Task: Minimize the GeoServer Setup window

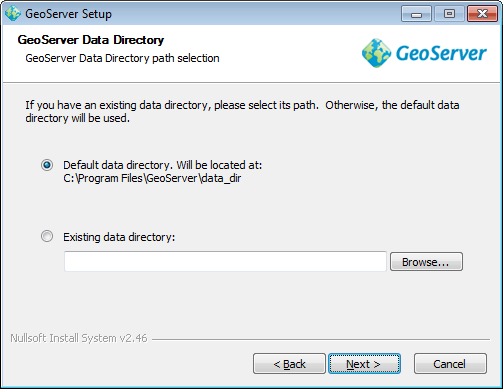Action: point(416,14)
